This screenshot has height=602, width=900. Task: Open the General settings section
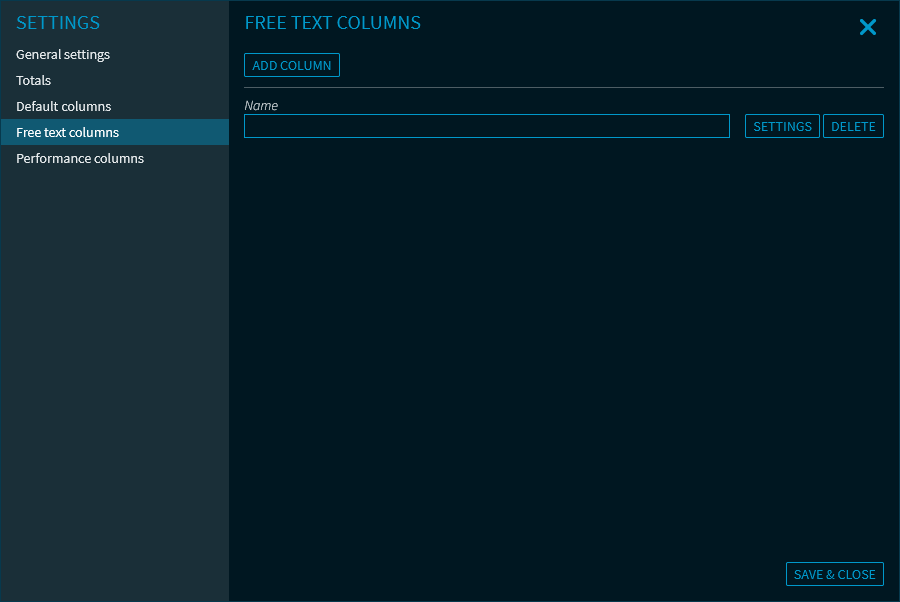[63, 55]
